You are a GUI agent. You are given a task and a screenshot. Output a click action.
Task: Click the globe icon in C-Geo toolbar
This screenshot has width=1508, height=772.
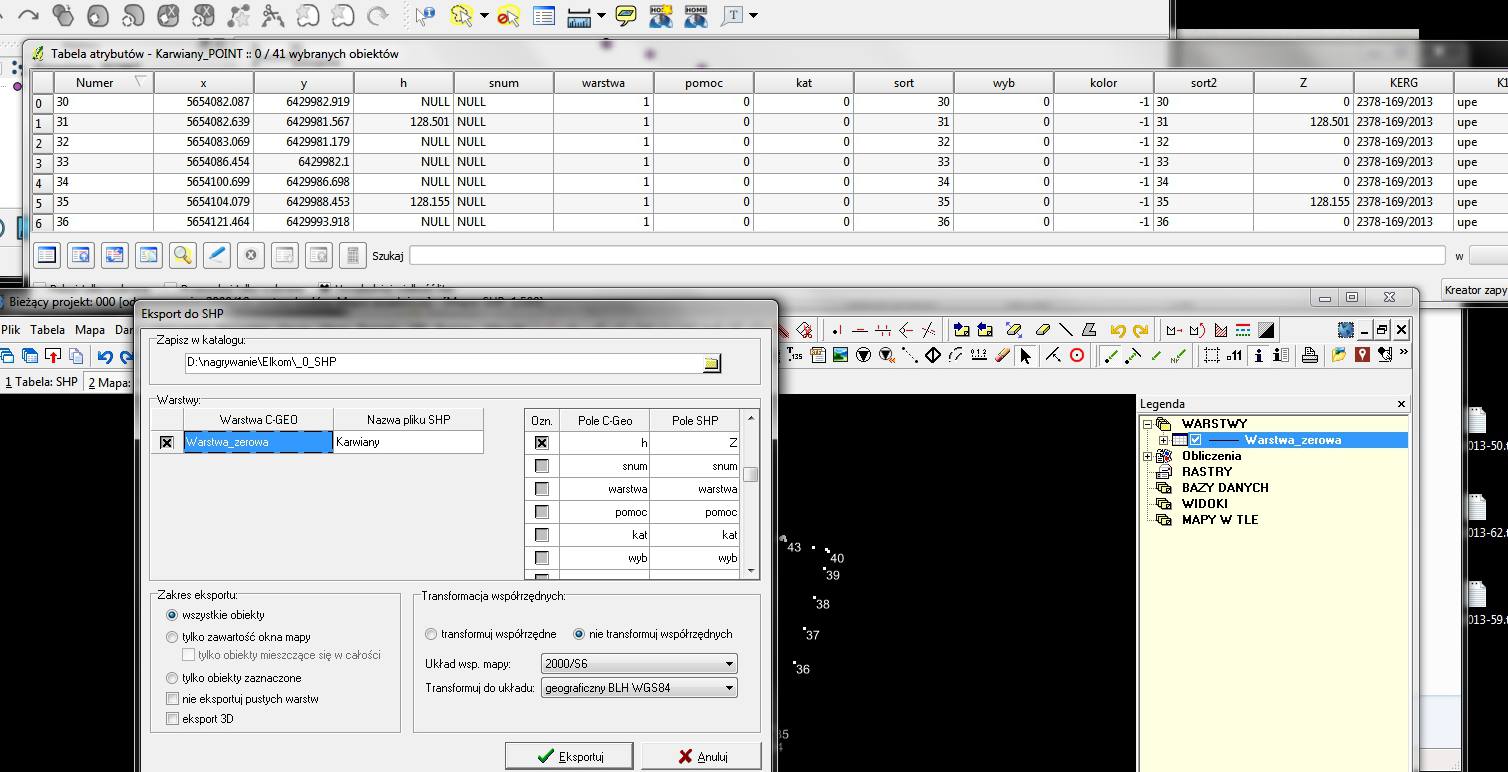click(1346, 329)
